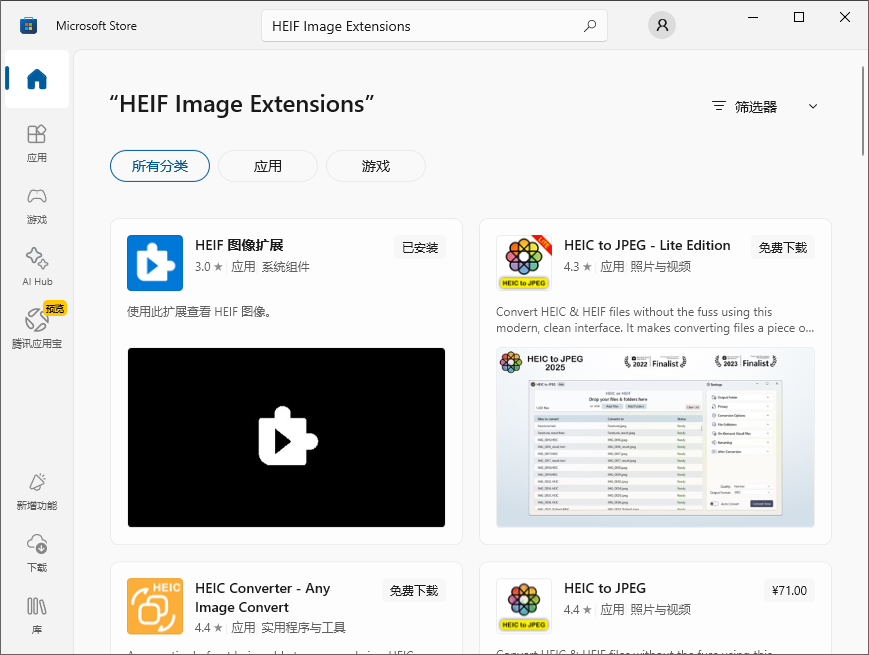Open the Home page in the Store sidebar
Viewport: 869px width, 655px height.
[36, 80]
